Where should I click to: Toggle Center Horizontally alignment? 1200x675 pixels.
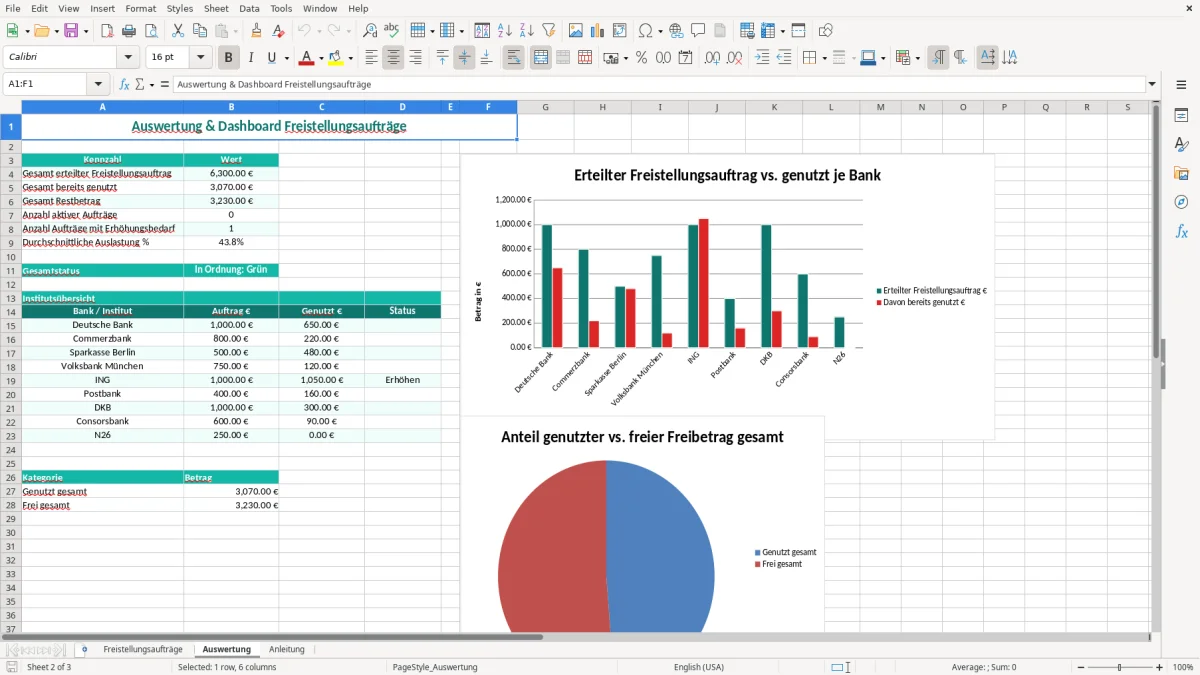[393, 58]
